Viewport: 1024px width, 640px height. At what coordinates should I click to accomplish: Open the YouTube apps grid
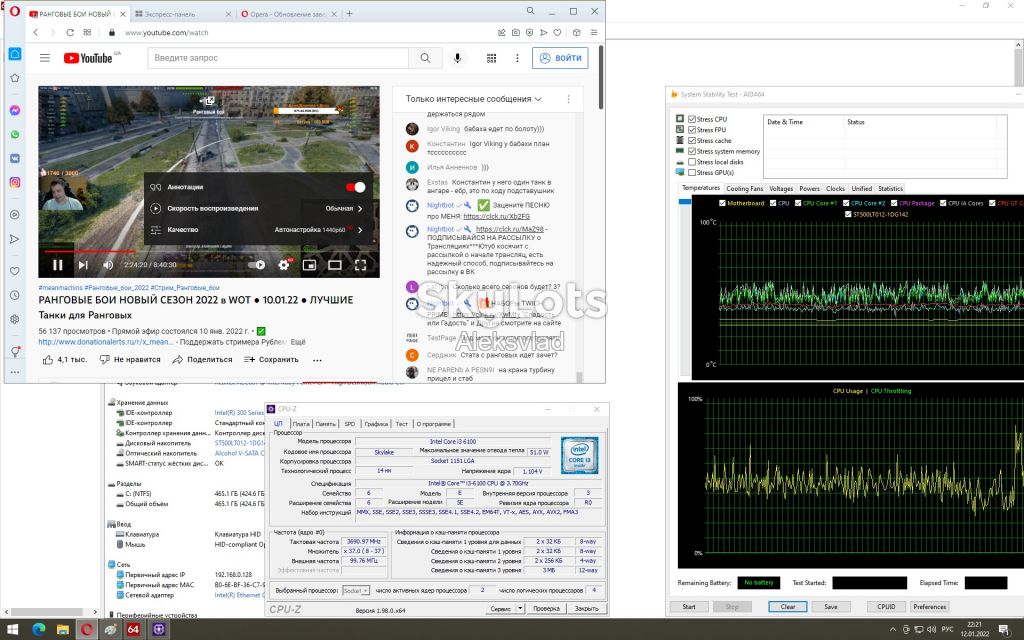pyautogui.click(x=491, y=58)
